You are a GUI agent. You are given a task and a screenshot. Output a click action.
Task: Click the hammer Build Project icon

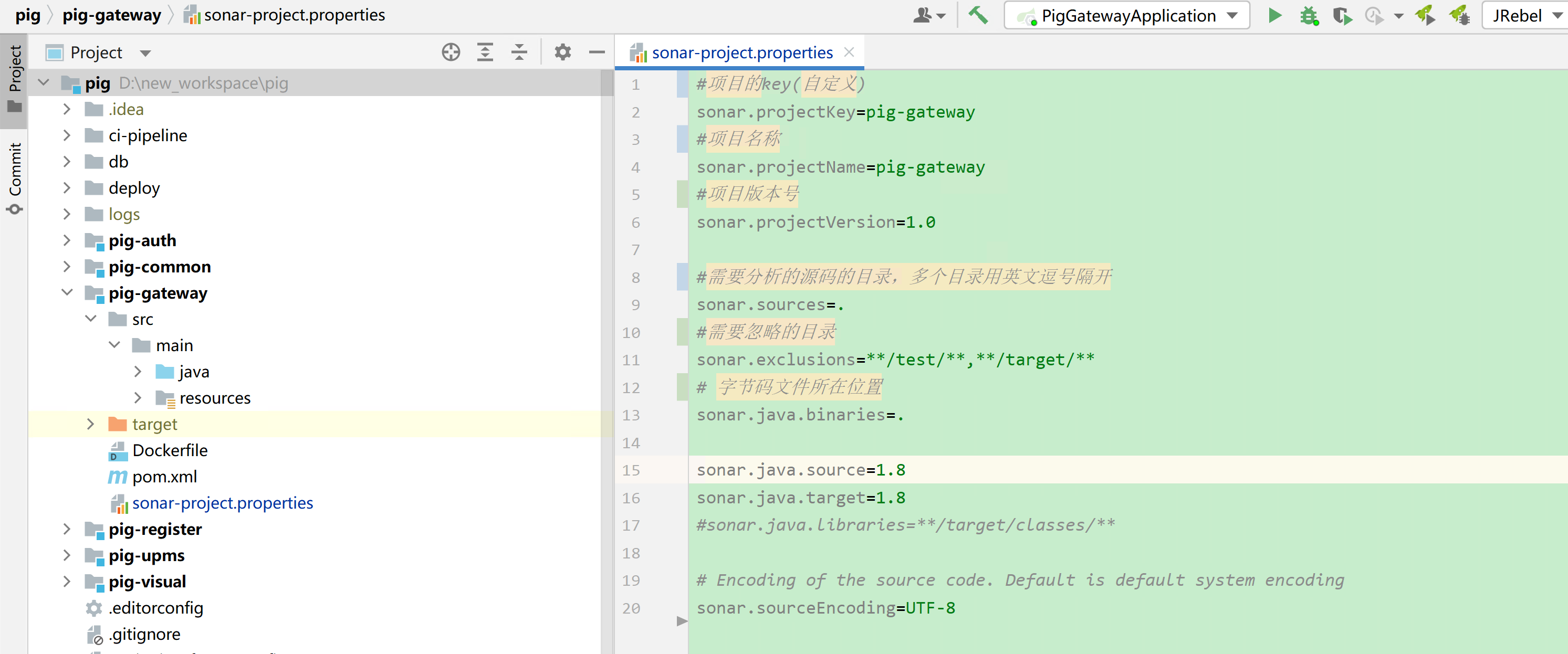click(978, 15)
